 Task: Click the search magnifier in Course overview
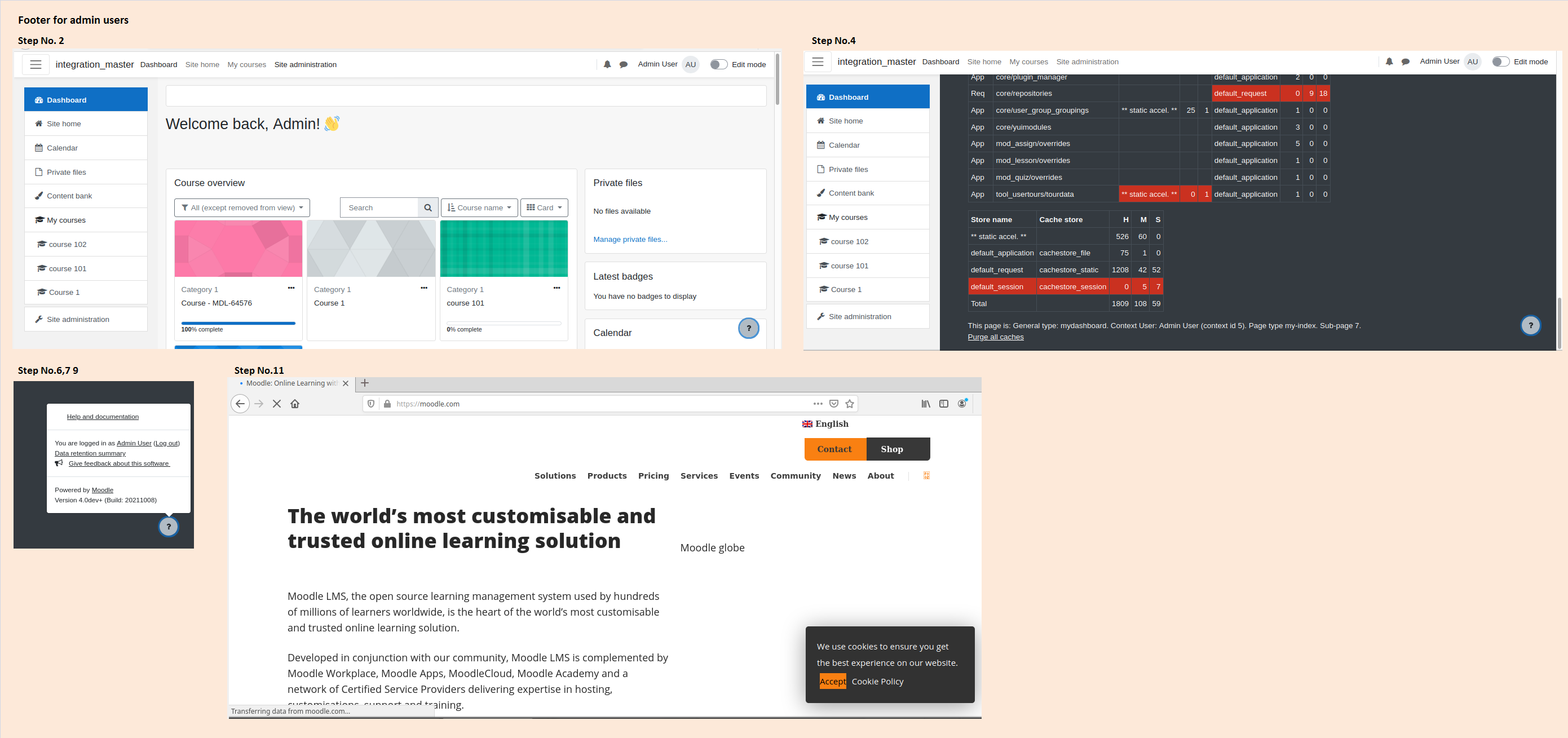(428, 207)
